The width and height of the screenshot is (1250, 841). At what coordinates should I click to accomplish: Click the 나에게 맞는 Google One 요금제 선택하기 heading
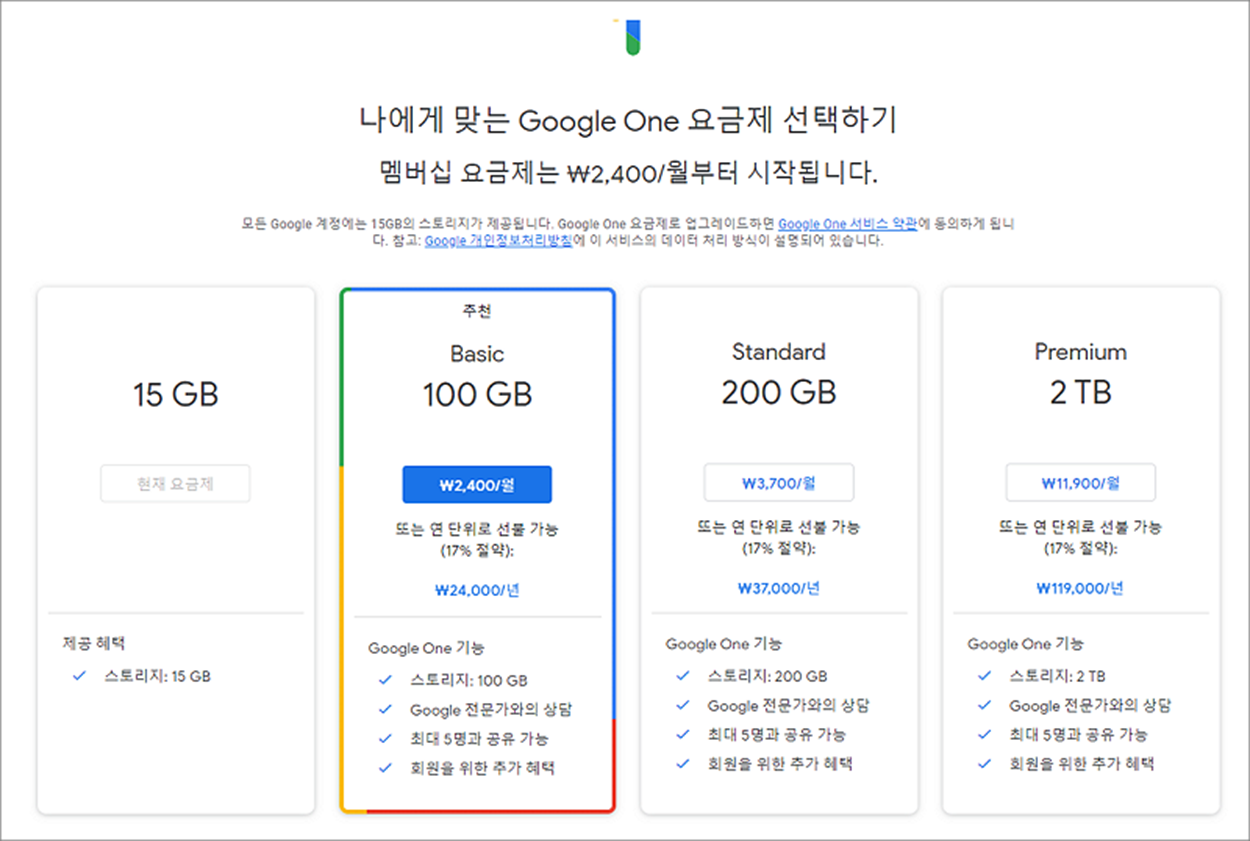(627, 121)
